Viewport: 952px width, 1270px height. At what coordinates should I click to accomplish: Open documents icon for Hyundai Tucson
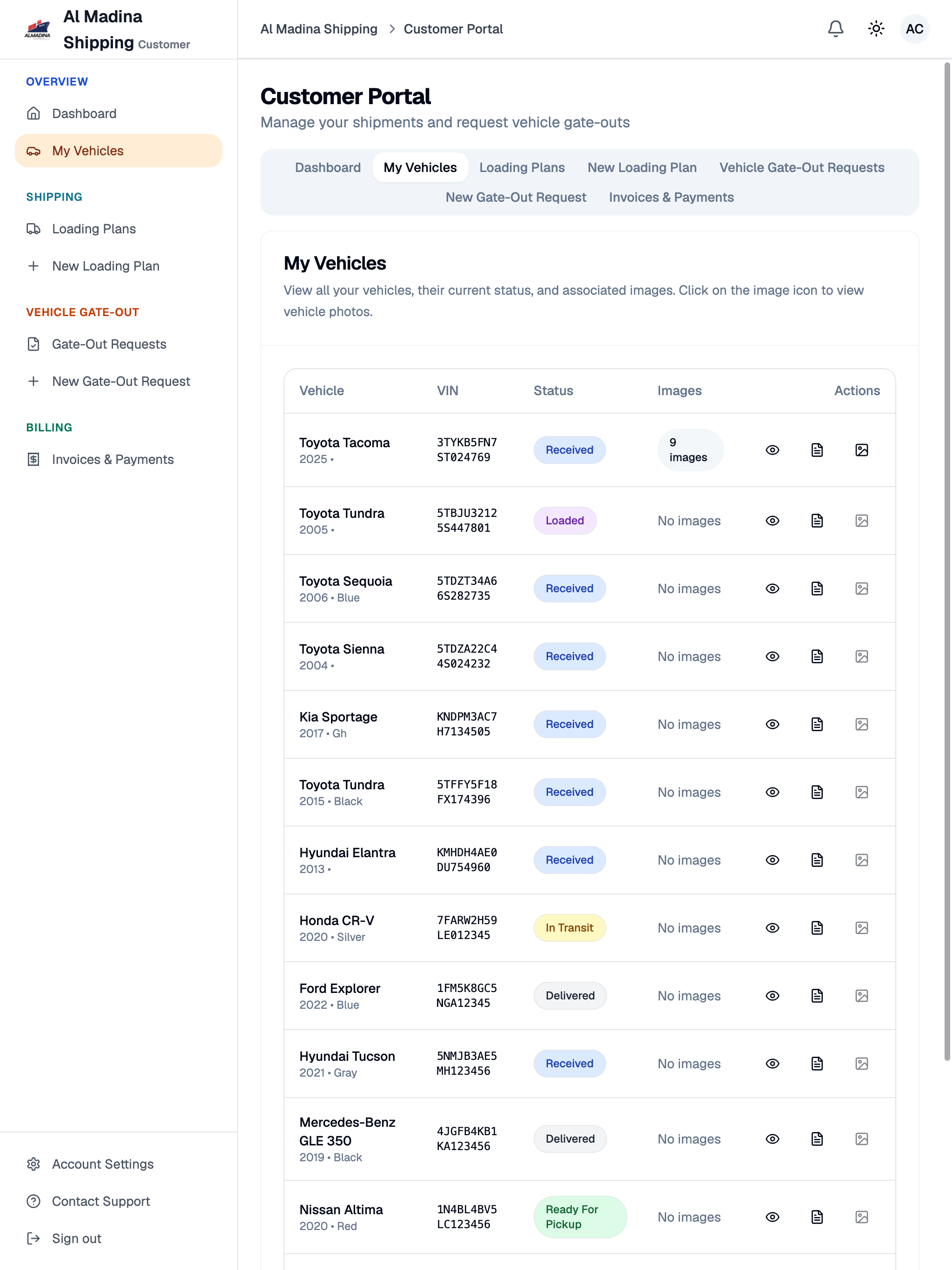817,1063
